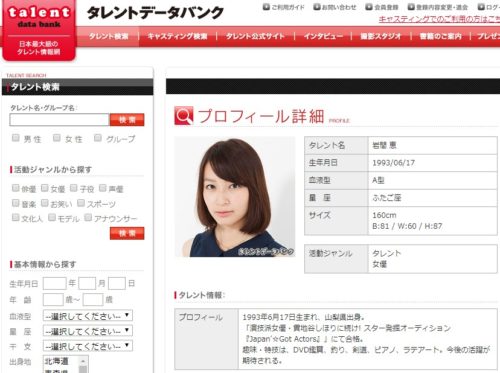This screenshot has height=373, width=500.
Task: Tick the 男性 checkbox
Action: 16,138
